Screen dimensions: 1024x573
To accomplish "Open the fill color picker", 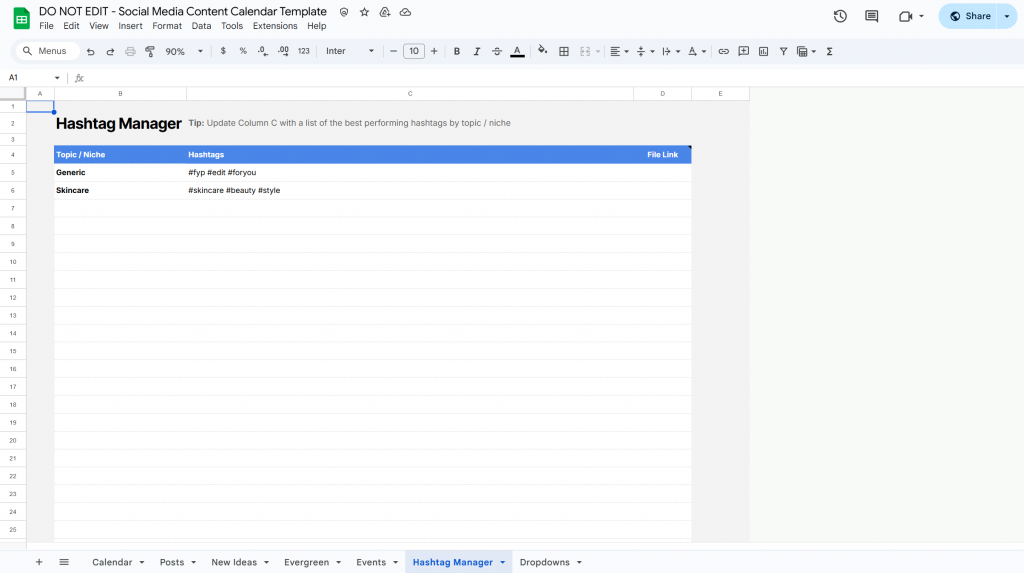I will point(543,51).
